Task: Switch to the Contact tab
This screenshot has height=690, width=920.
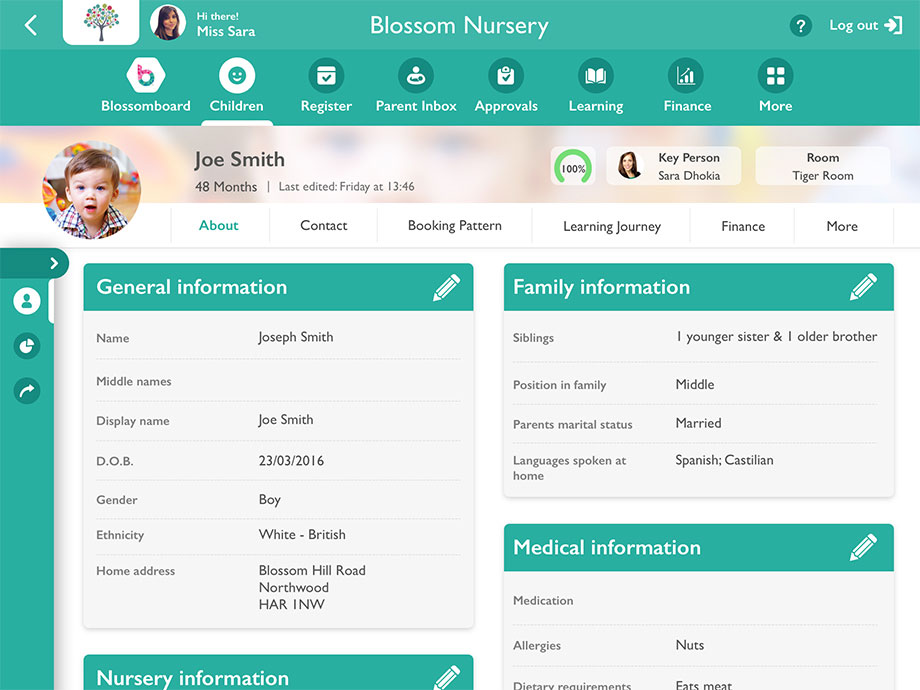Action: (323, 226)
